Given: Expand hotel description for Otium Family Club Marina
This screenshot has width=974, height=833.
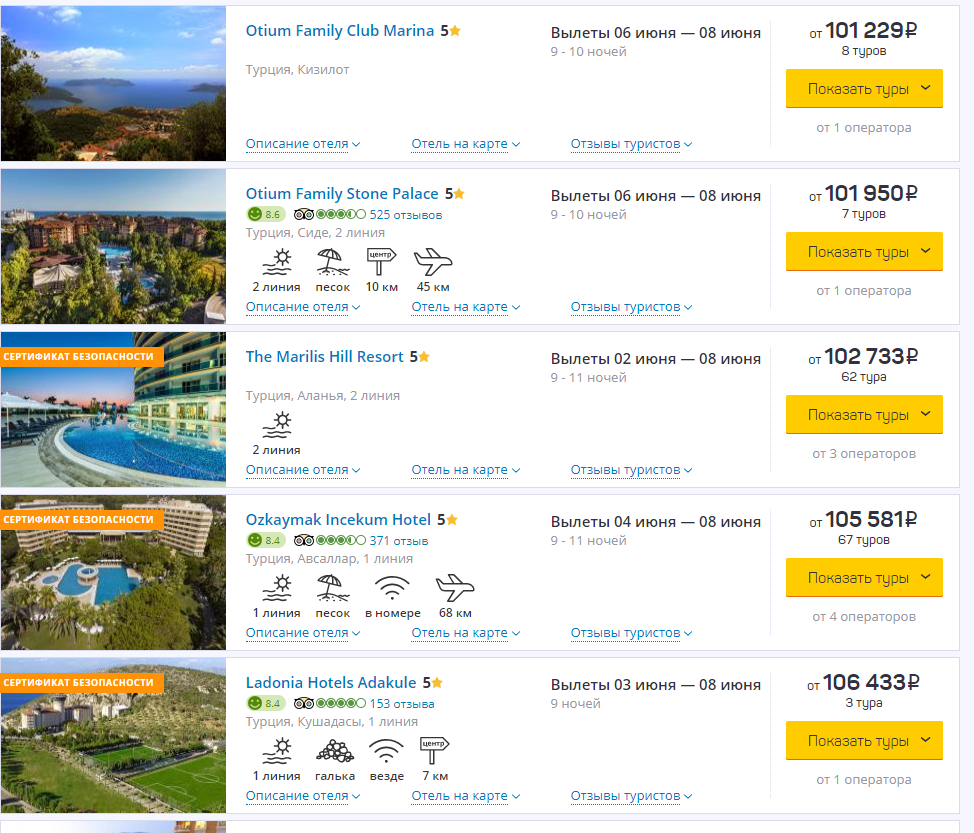Looking at the screenshot, I should point(302,144).
